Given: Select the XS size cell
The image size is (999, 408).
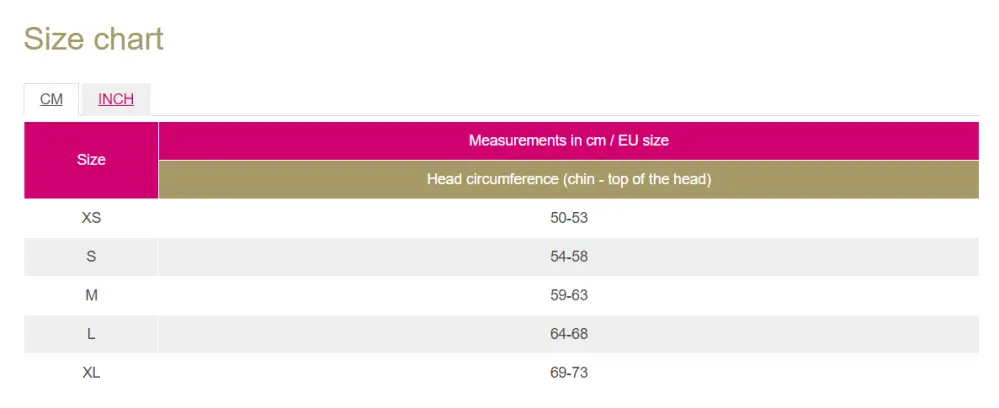Looking at the screenshot, I should (91, 218).
